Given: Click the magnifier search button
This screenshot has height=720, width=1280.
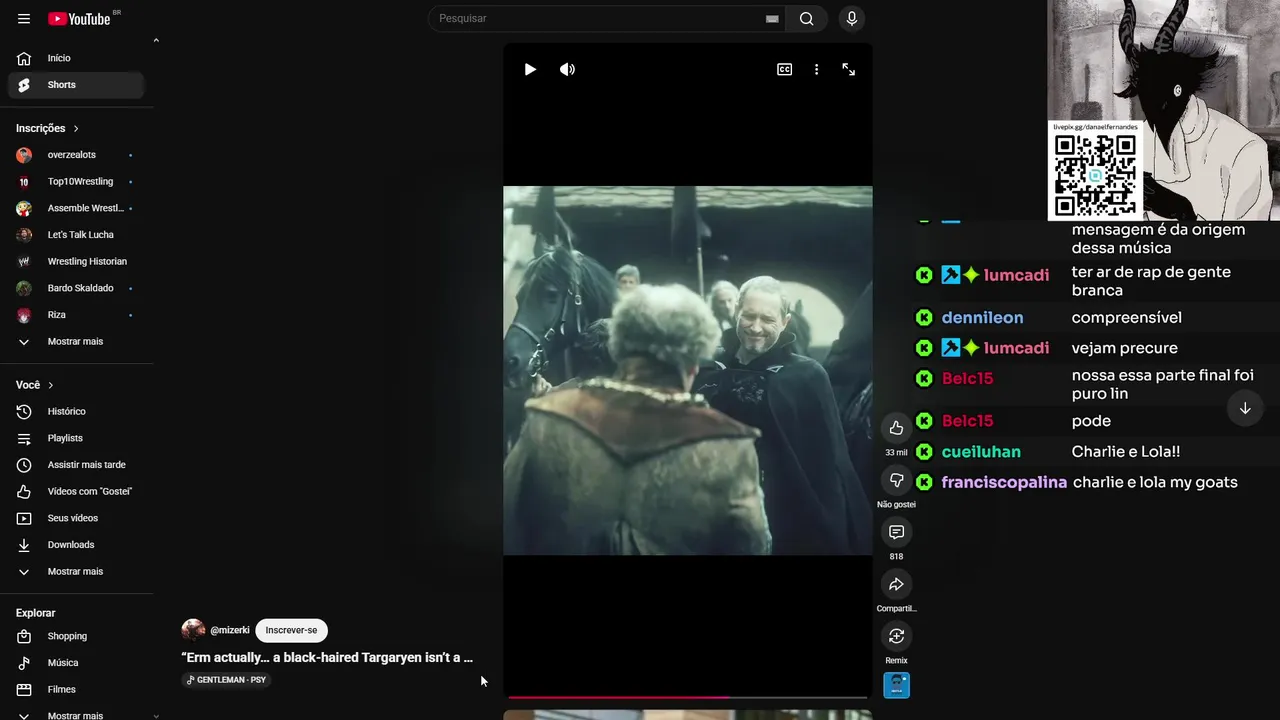Looking at the screenshot, I should 807,19.
